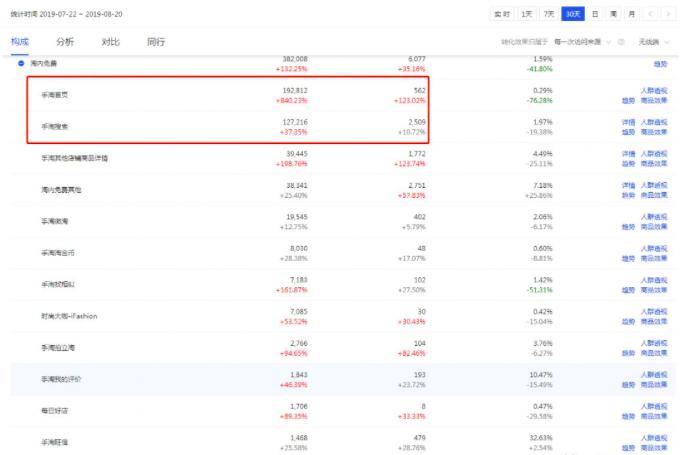The width and height of the screenshot is (686, 455).
Task: Open 人群透视 for the 1,843 visitors row
Action: pyautogui.click(x=654, y=375)
